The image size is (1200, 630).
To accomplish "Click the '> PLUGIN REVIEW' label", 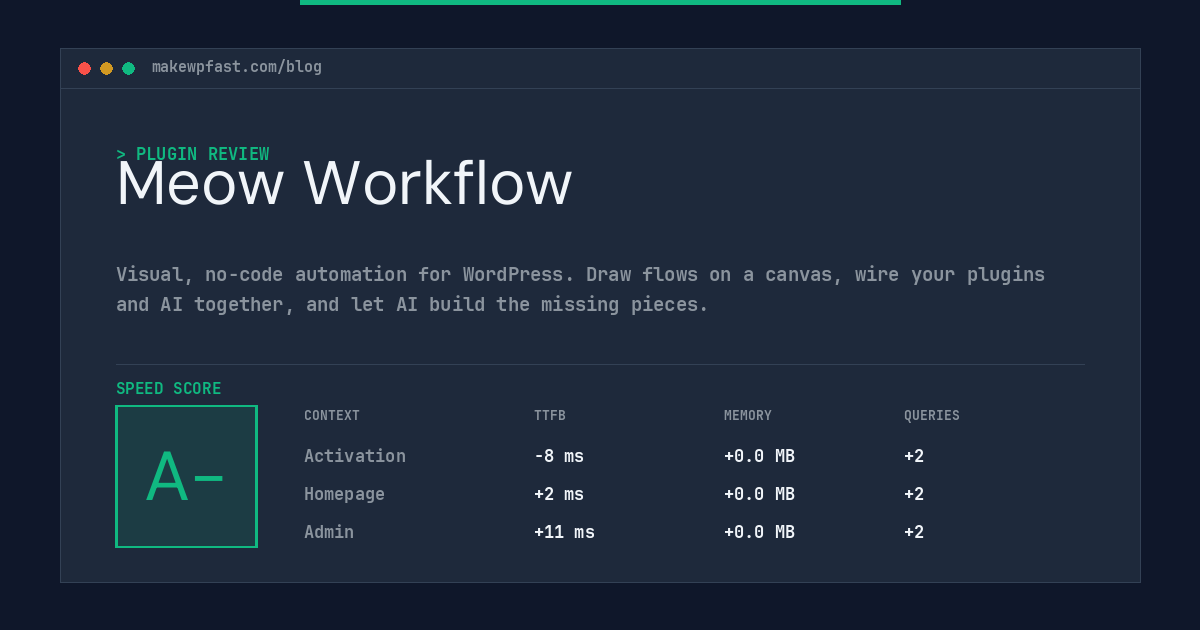I will click(x=192, y=154).
